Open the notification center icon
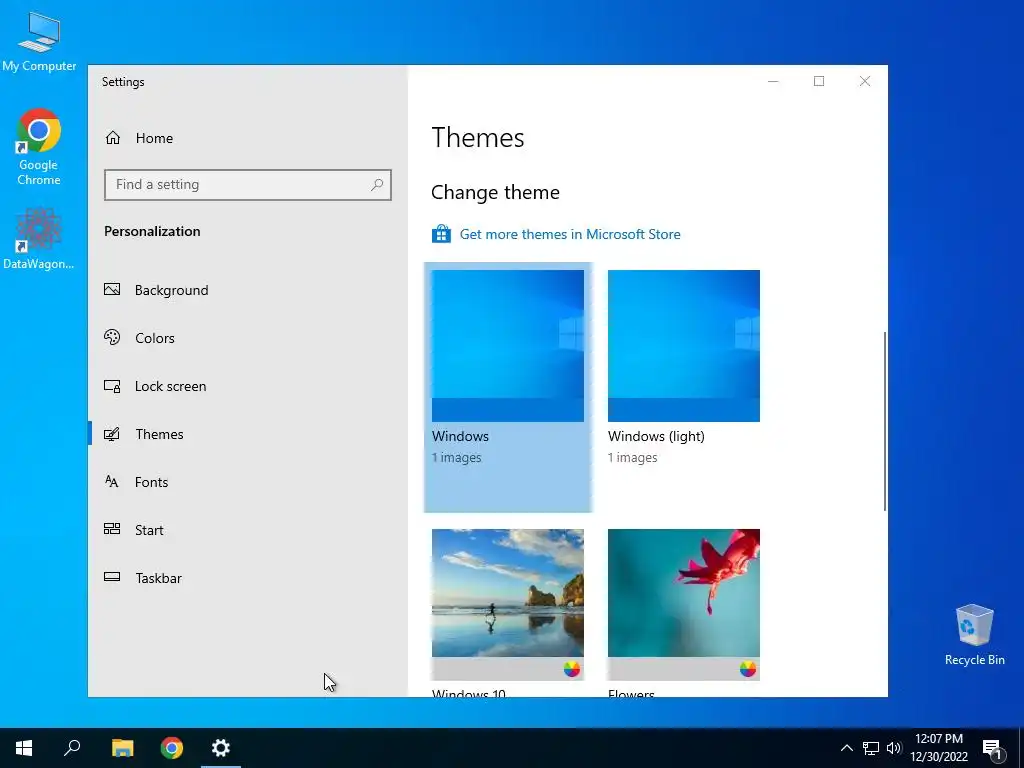This screenshot has height=768, width=1024. pyautogui.click(x=993, y=749)
